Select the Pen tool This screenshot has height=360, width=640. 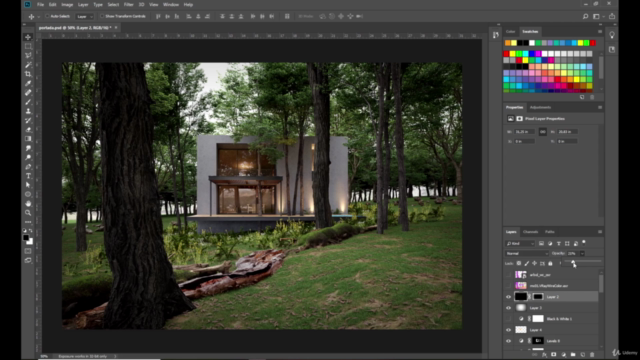pyautogui.click(x=28, y=167)
